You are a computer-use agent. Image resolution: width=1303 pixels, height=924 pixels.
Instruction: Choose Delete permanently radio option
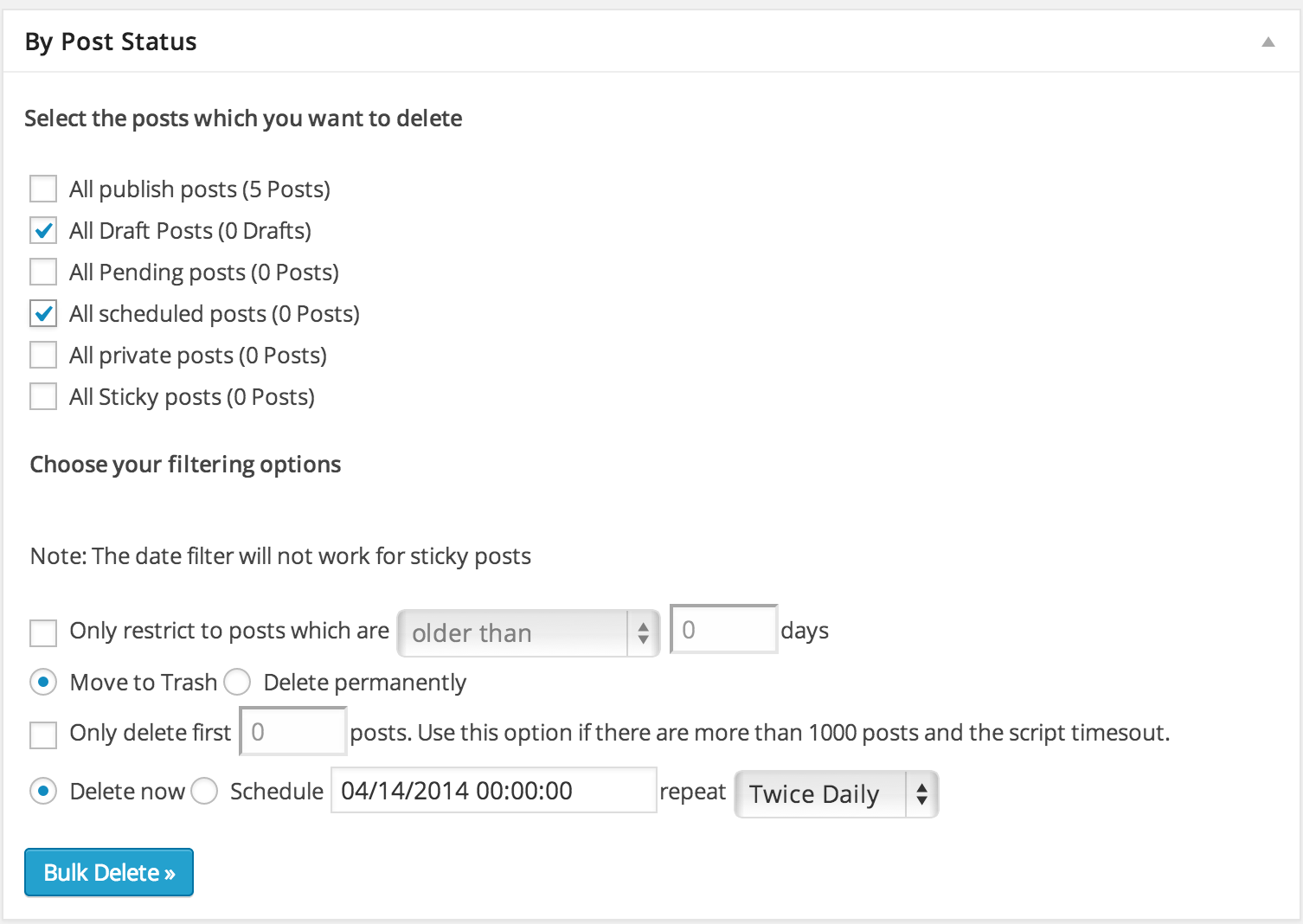click(x=237, y=683)
